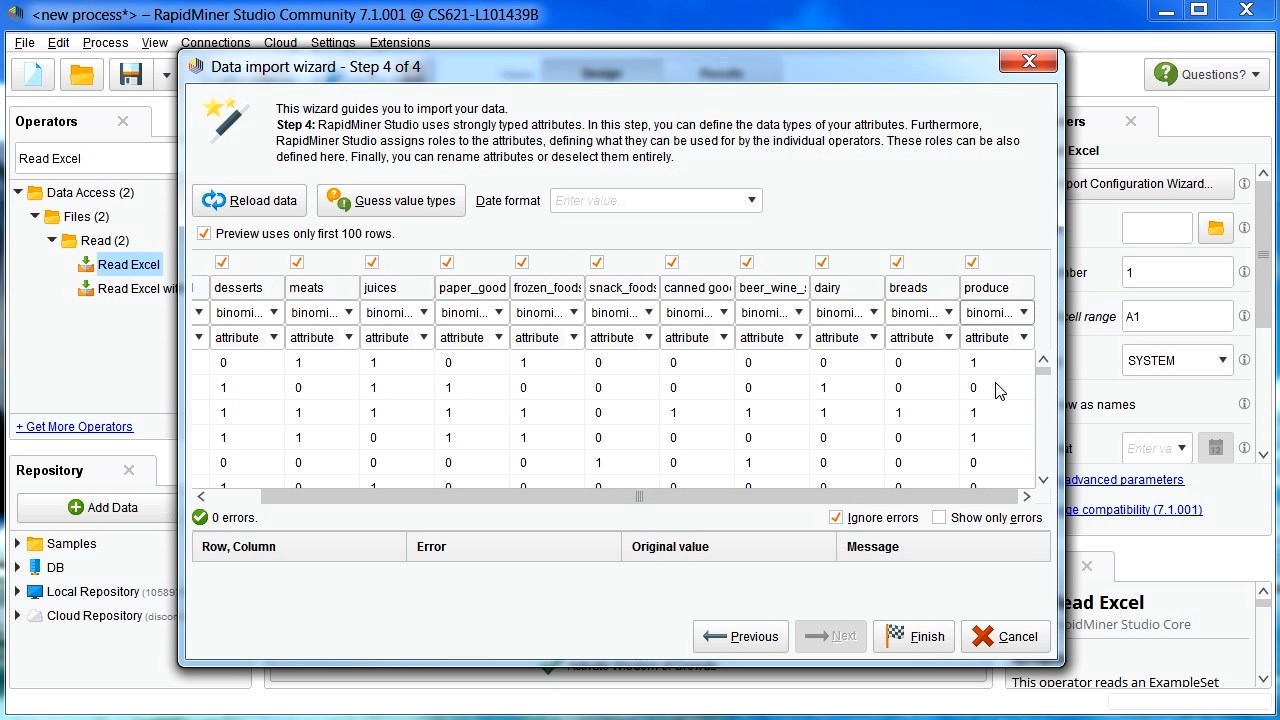Collapse the Data Access tree node
The height and width of the screenshot is (720, 1280).
(x=18, y=192)
